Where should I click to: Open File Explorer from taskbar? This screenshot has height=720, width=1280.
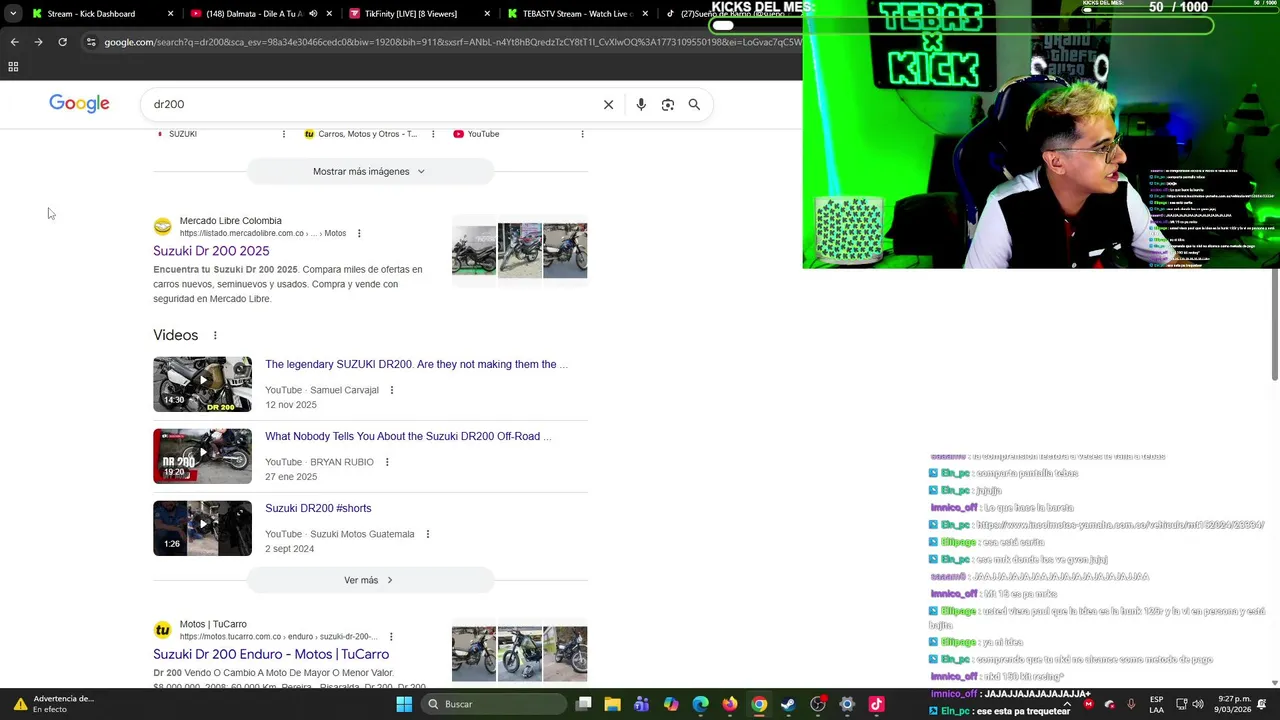(613, 704)
